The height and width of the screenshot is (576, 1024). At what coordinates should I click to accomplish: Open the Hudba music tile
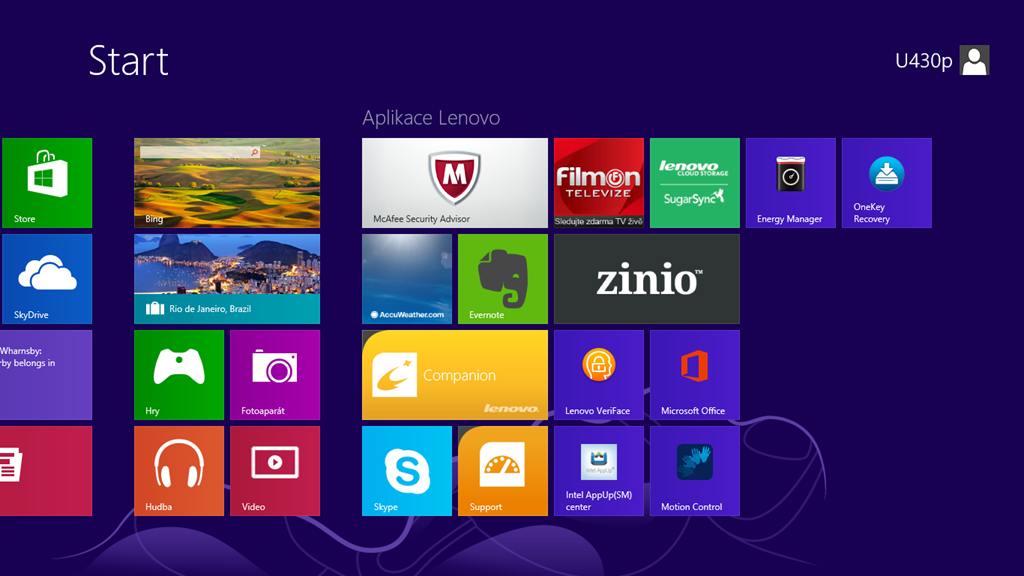pos(178,471)
